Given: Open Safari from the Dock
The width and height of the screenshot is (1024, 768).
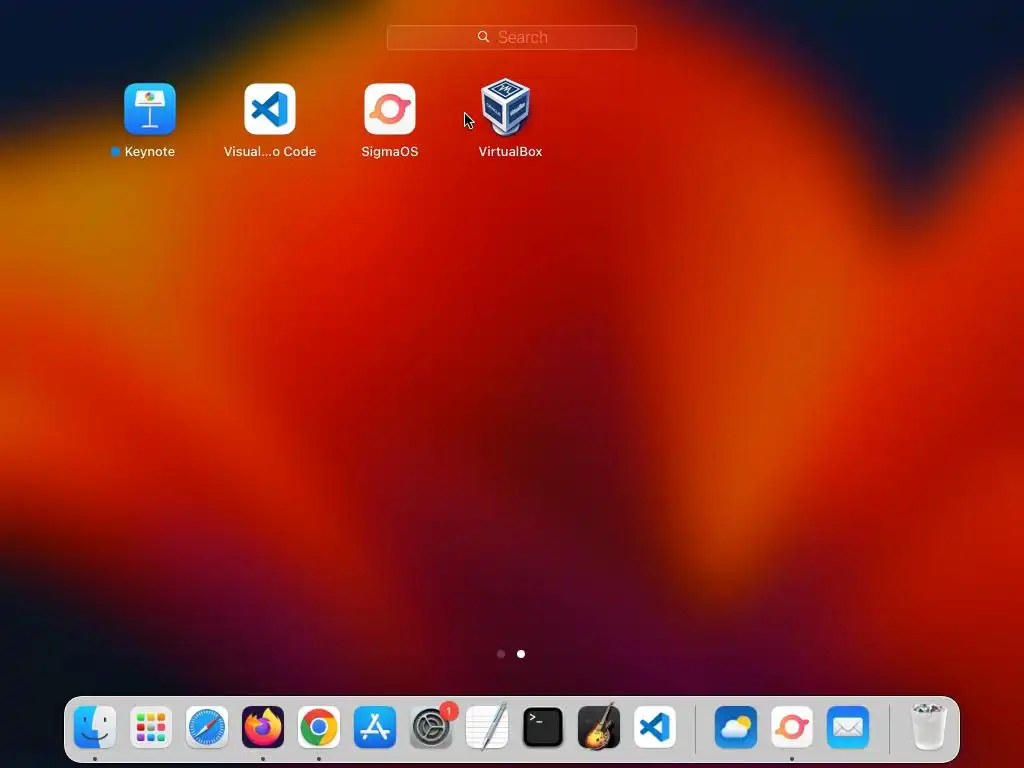Looking at the screenshot, I should coord(207,727).
